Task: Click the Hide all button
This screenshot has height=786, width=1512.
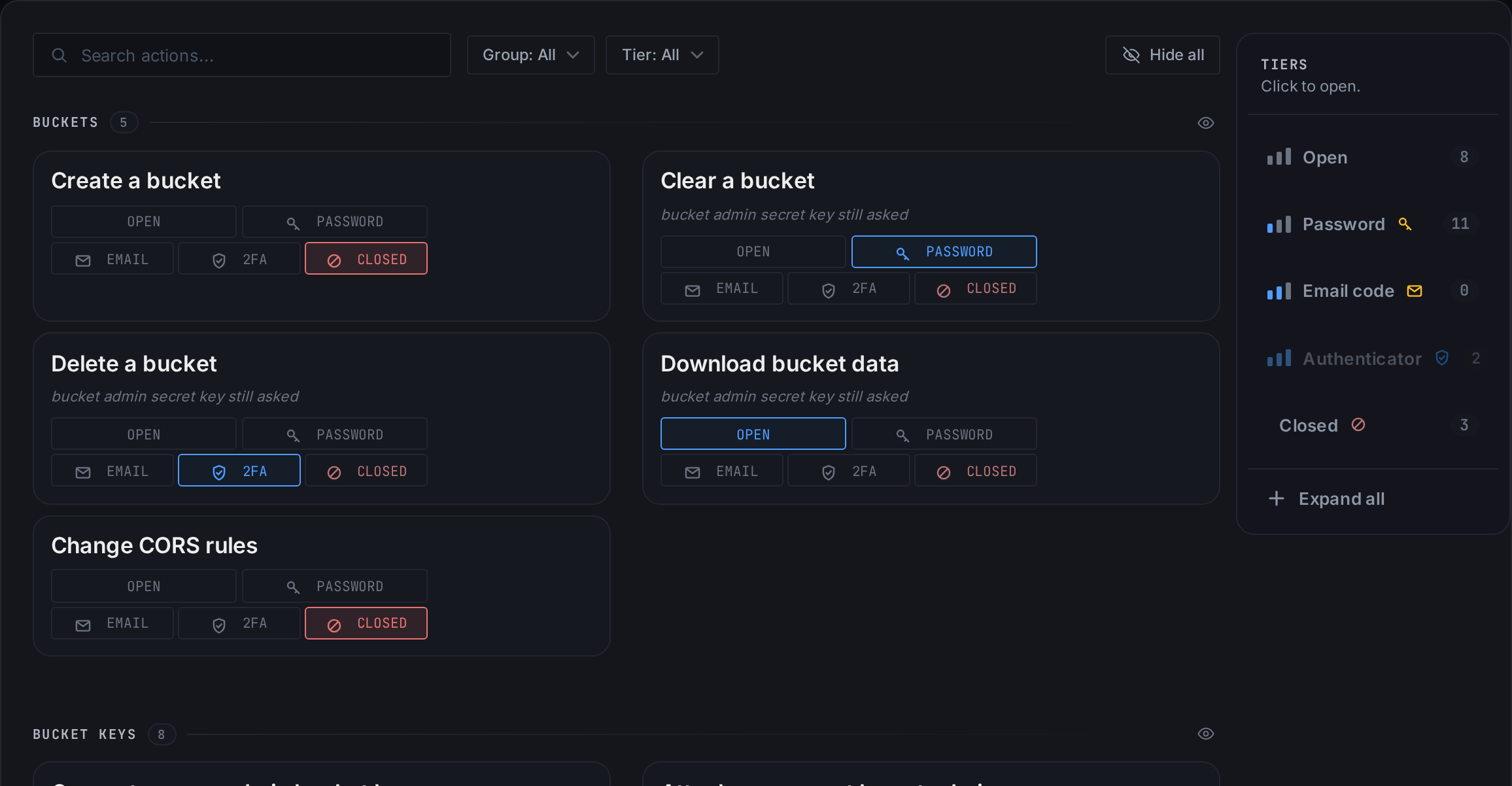Action: (x=1163, y=55)
